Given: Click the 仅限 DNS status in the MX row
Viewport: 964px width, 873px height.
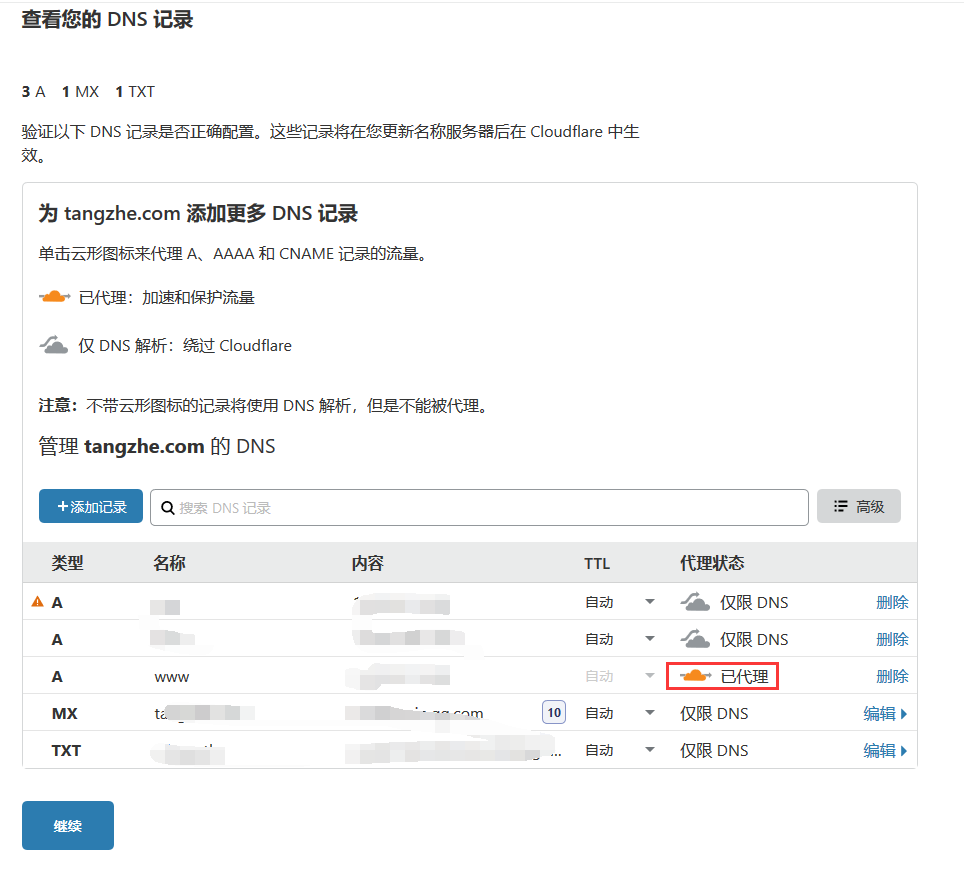Looking at the screenshot, I should 714,713.
